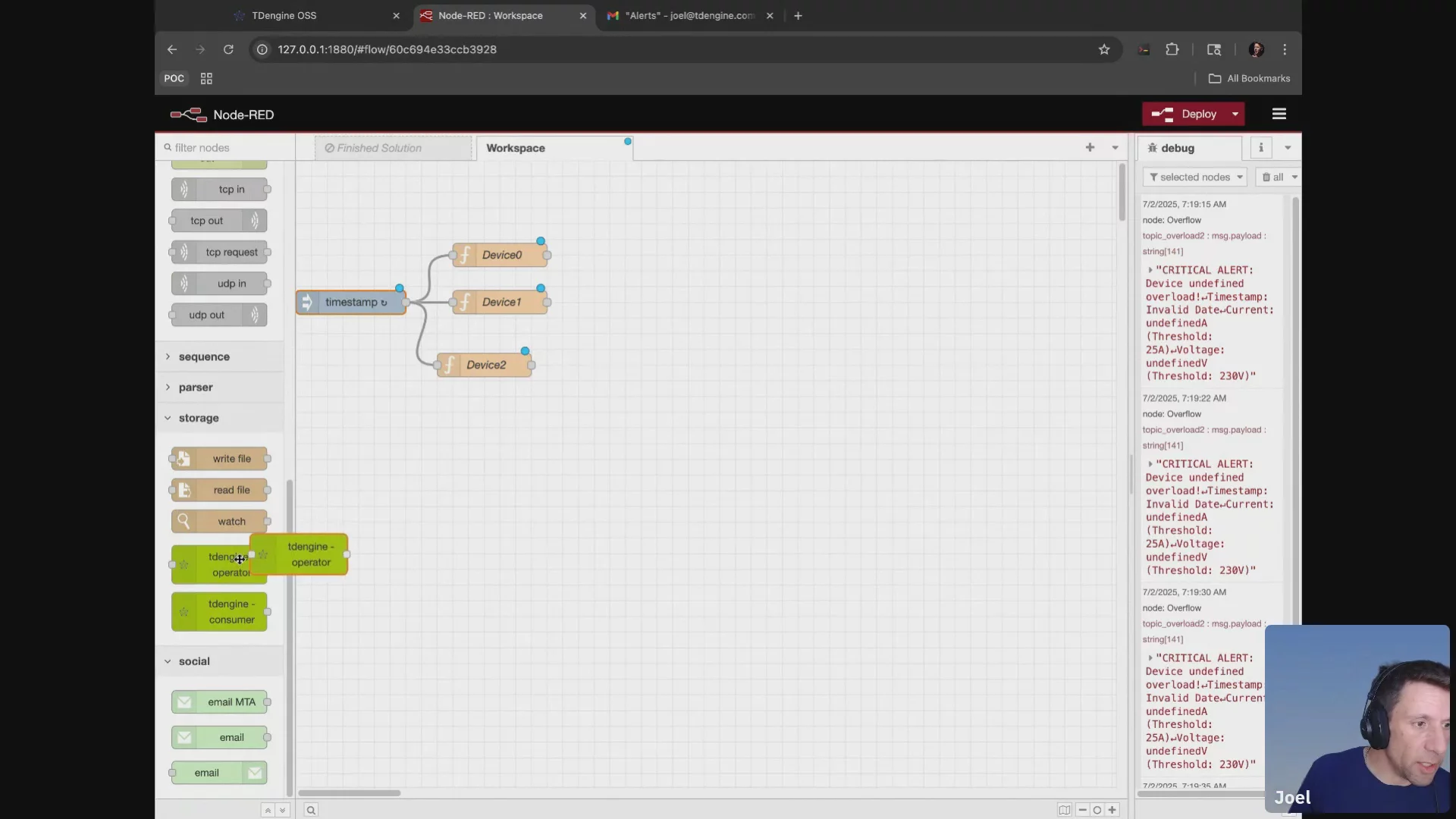
Task: Click the filter nodes search field
Action: (225, 148)
